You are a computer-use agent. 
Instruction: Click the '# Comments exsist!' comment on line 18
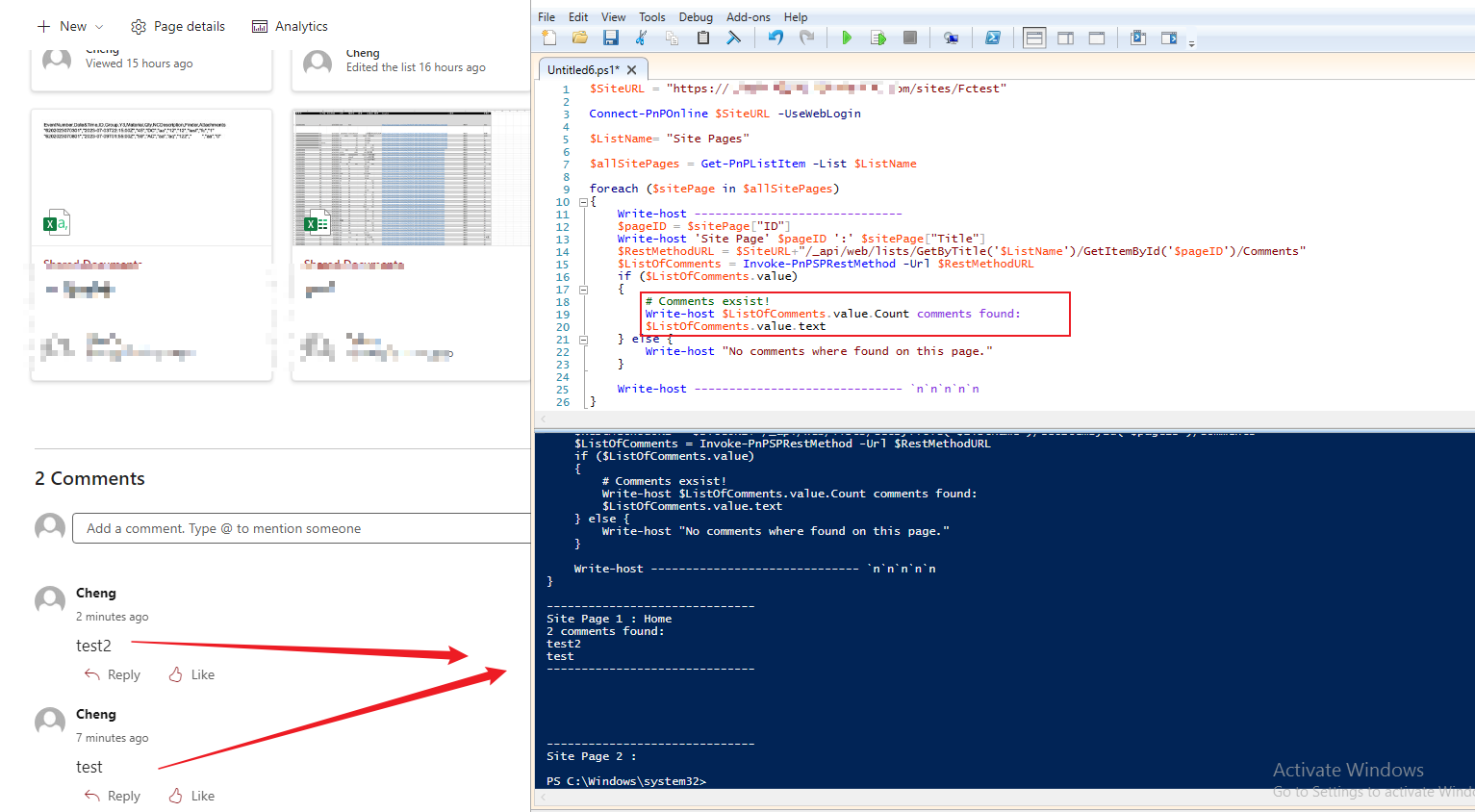[707, 301]
